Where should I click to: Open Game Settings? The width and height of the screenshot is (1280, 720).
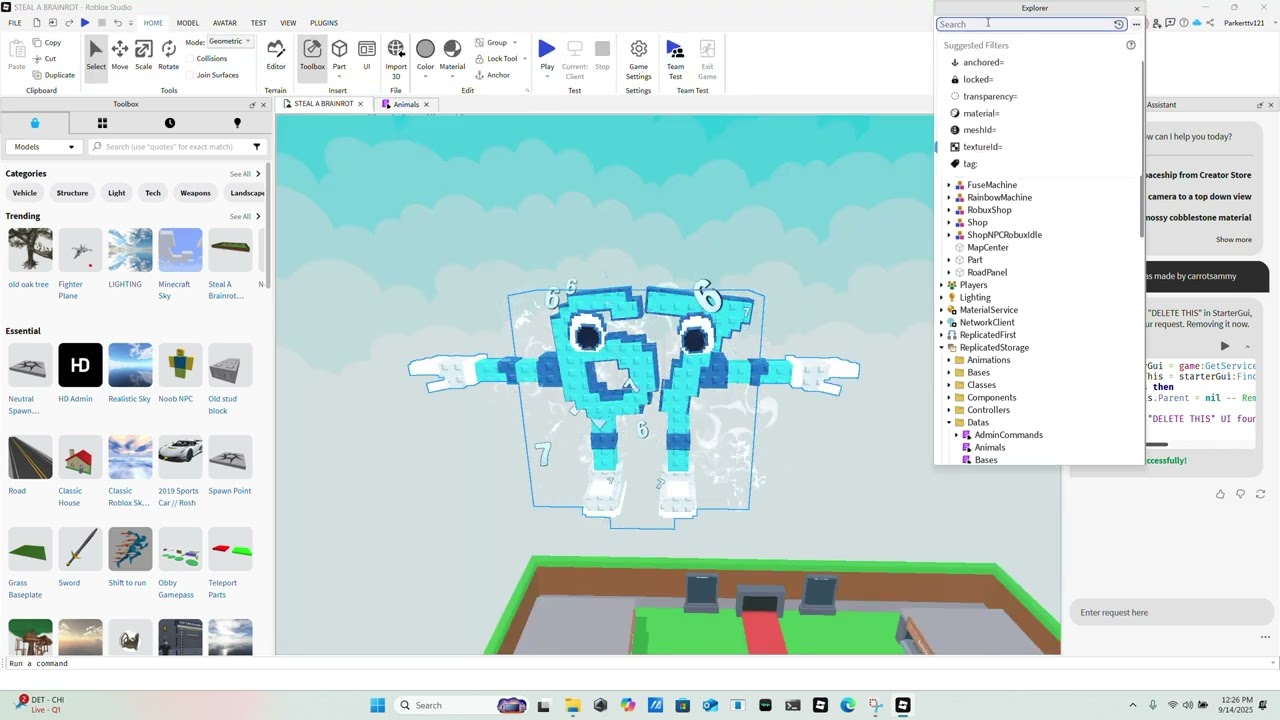(x=638, y=59)
